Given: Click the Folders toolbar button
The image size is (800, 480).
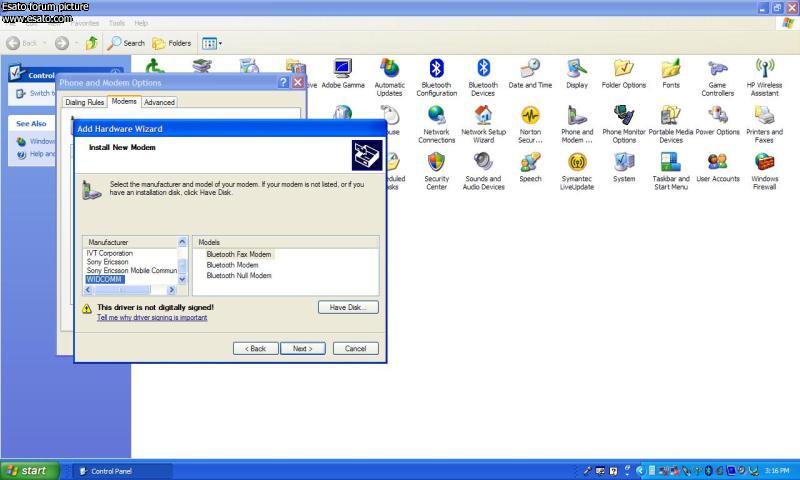Looking at the screenshot, I should coord(172,43).
